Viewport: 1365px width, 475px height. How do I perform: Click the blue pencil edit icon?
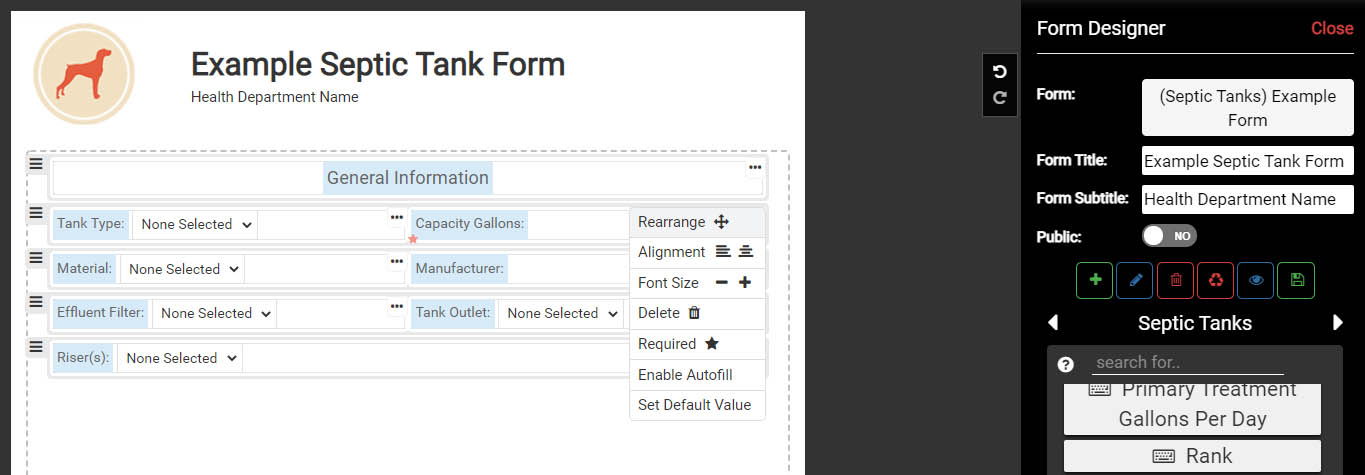(1135, 280)
